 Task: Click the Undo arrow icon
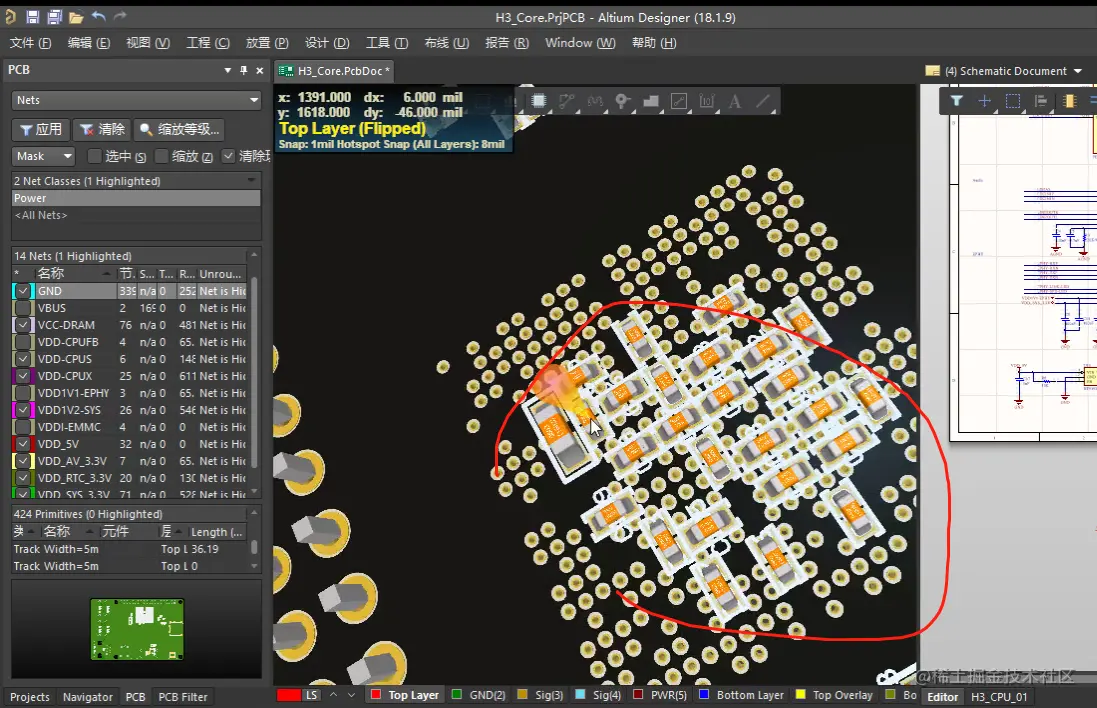tap(98, 17)
